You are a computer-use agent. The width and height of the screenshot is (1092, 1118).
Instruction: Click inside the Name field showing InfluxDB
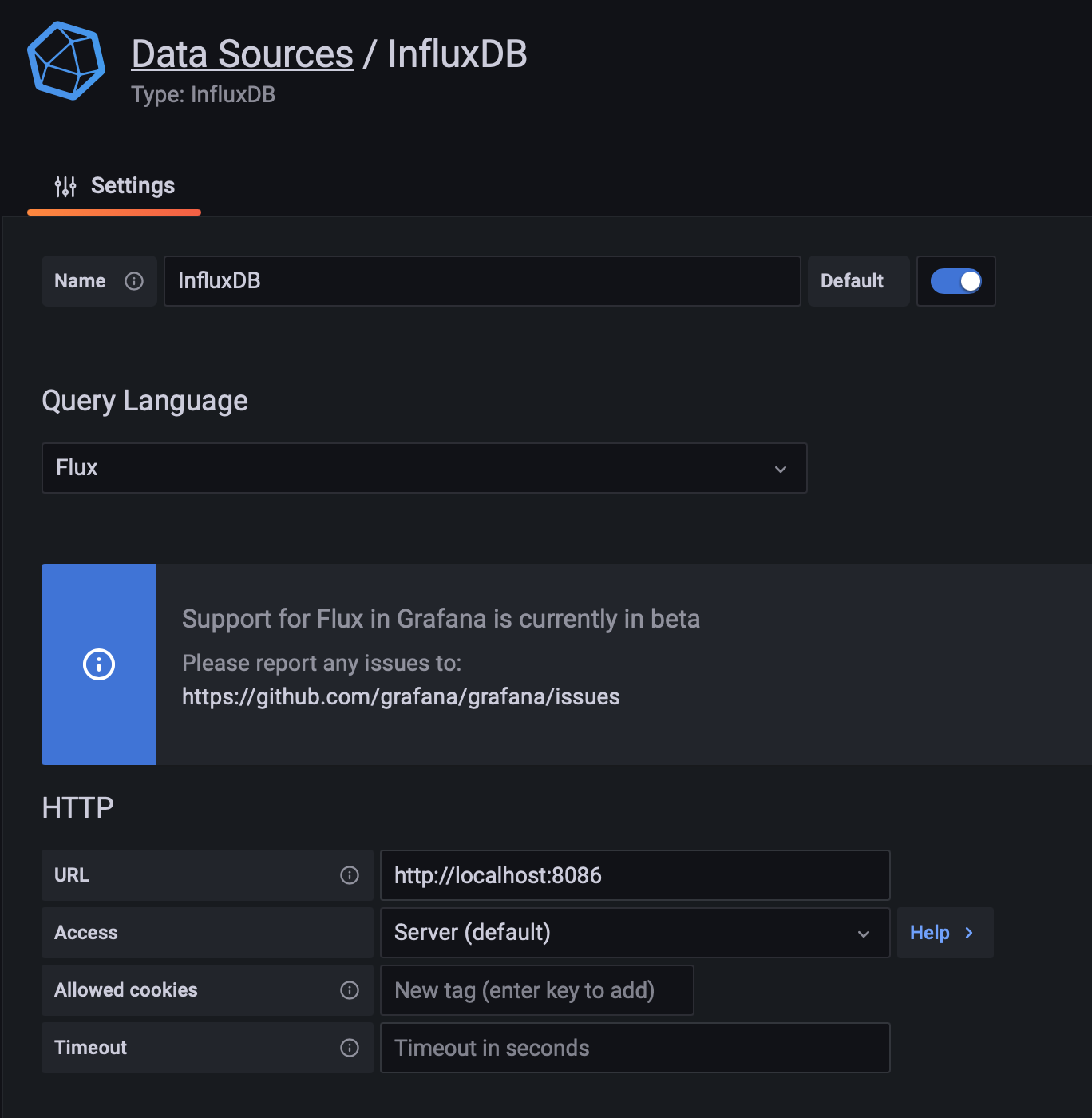482,281
